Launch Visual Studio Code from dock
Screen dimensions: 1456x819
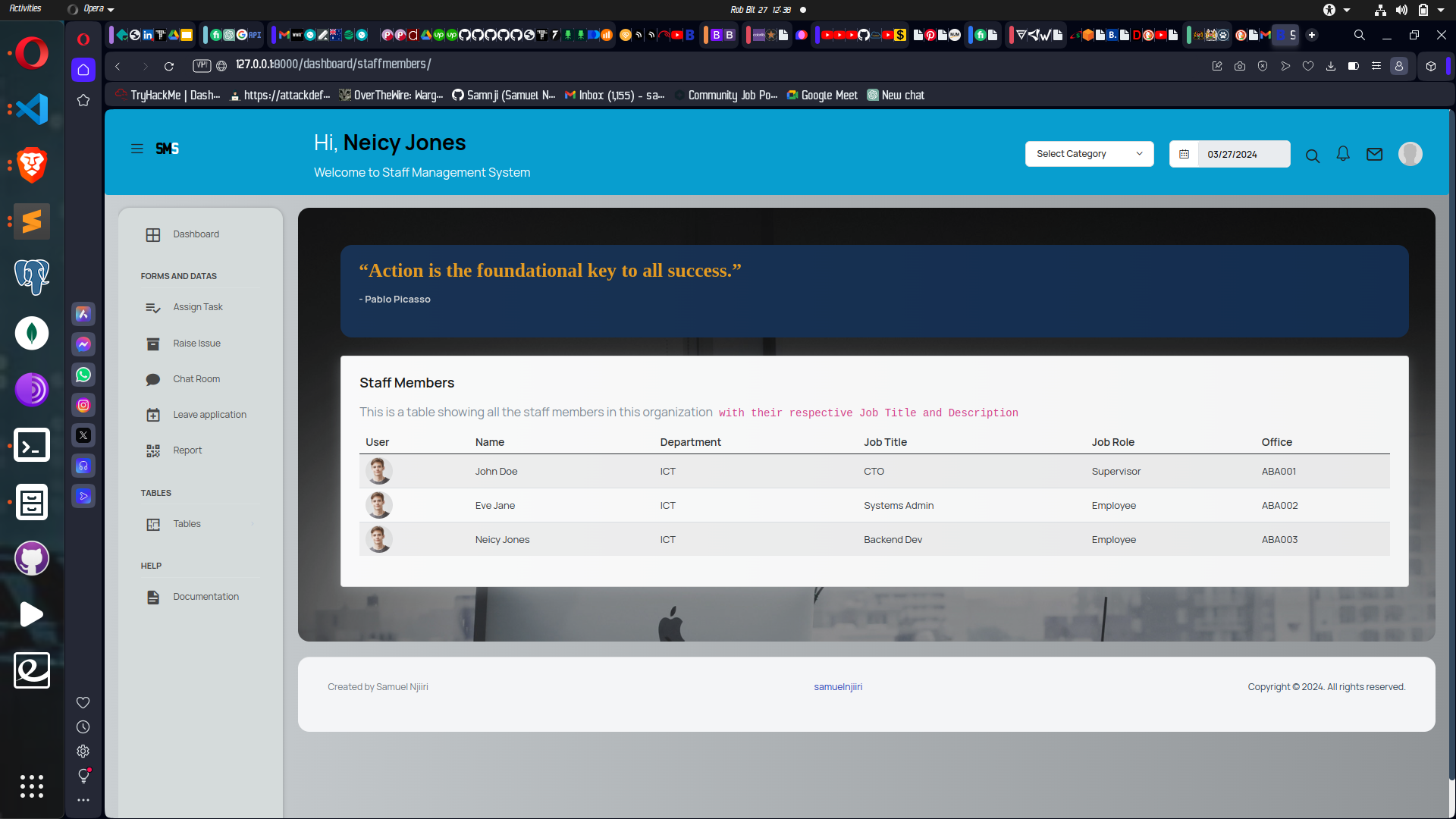[32, 109]
